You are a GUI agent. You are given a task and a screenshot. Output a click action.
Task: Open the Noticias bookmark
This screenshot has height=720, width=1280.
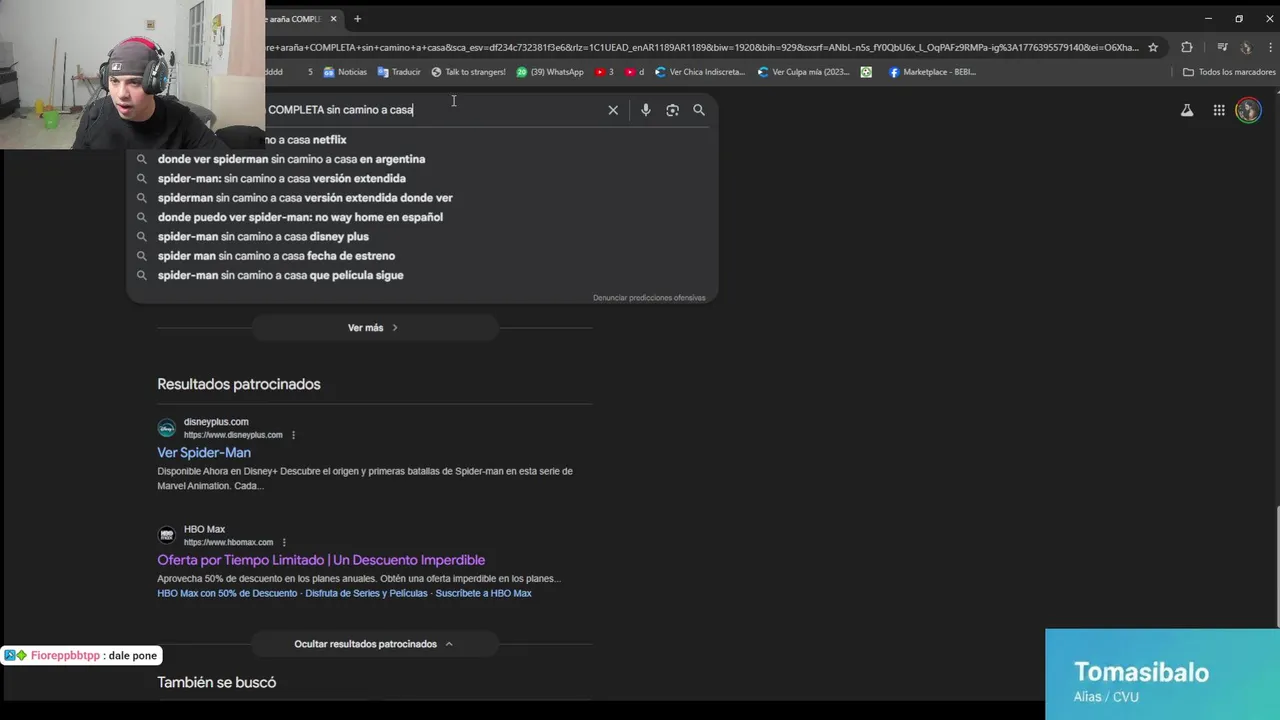click(x=345, y=72)
